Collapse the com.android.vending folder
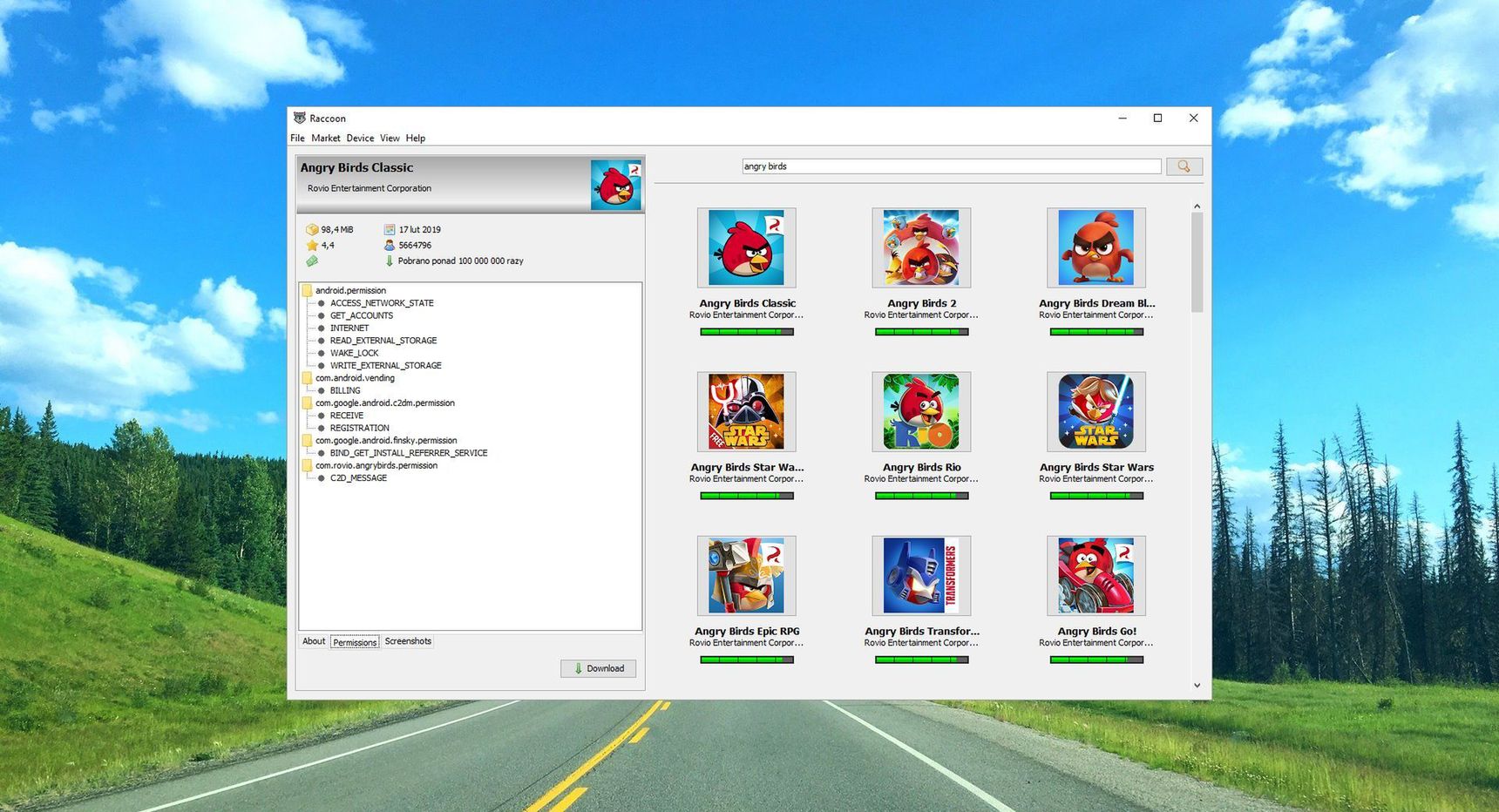 (307, 378)
